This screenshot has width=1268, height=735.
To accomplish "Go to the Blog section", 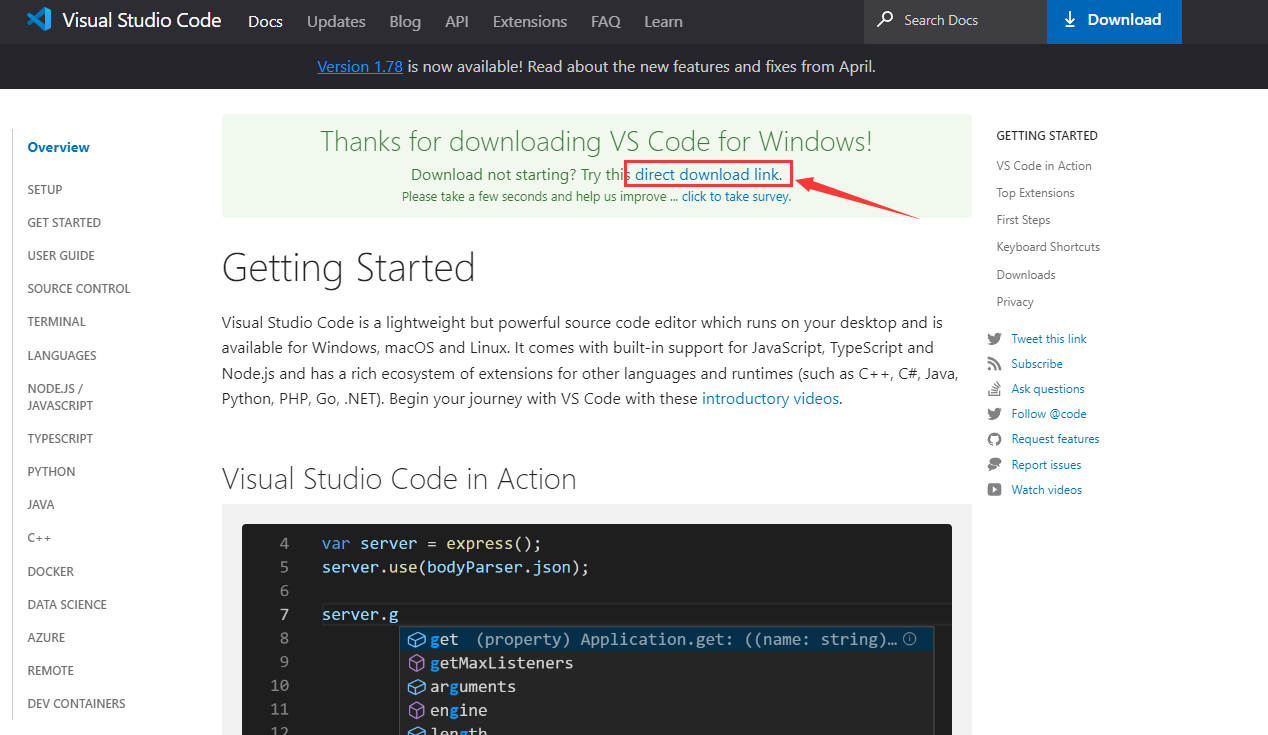I will point(405,21).
